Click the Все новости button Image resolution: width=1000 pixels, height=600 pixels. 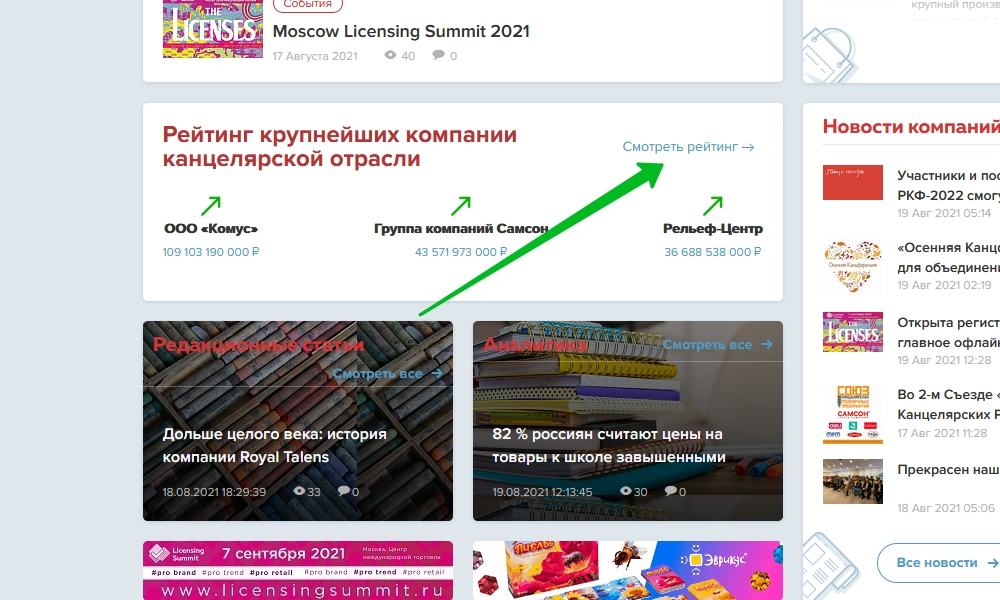938,562
